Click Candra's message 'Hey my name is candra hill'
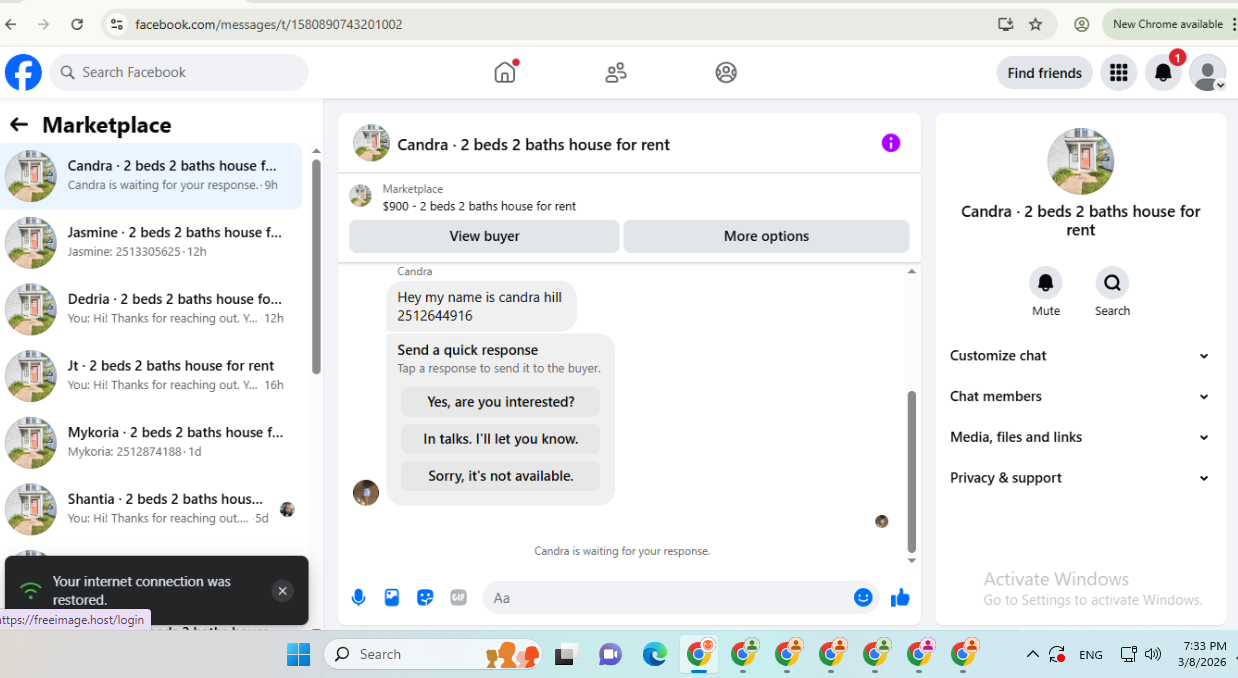This screenshot has height=678, width=1238. point(481,306)
